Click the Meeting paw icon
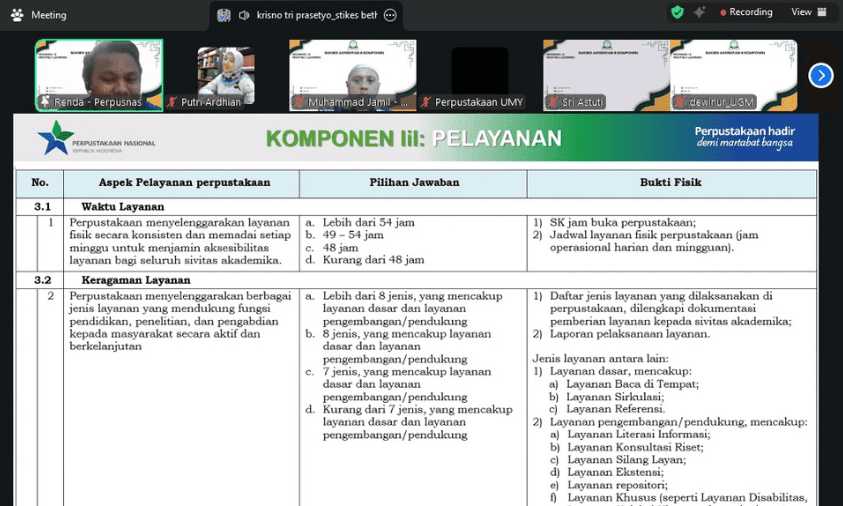This screenshot has height=506, width=843. pyautogui.click(x=17, y=15)
